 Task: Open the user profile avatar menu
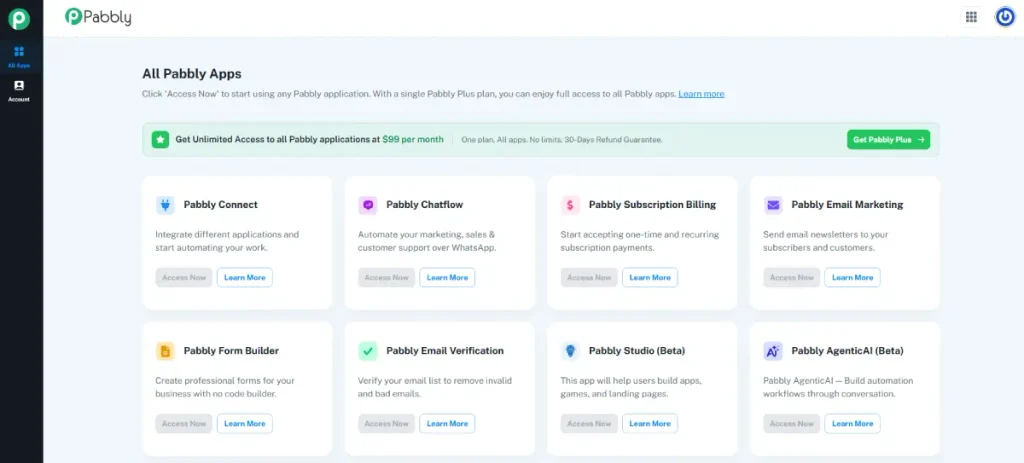coord(1004,17)
